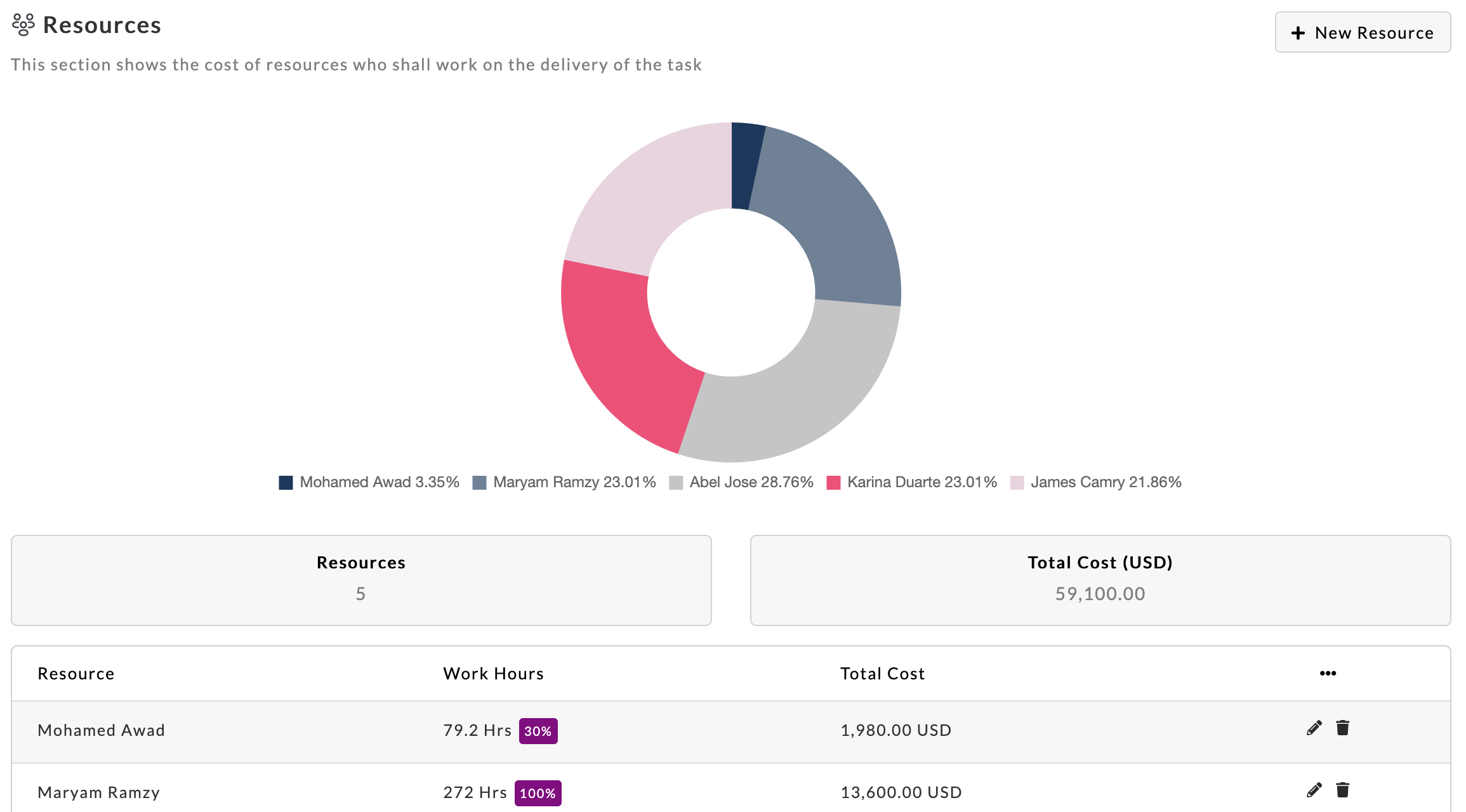This screenshot has height=812, width=1466.
Task: Toggle Mohamed Awad legend entry
Action: tap(378, 482)
